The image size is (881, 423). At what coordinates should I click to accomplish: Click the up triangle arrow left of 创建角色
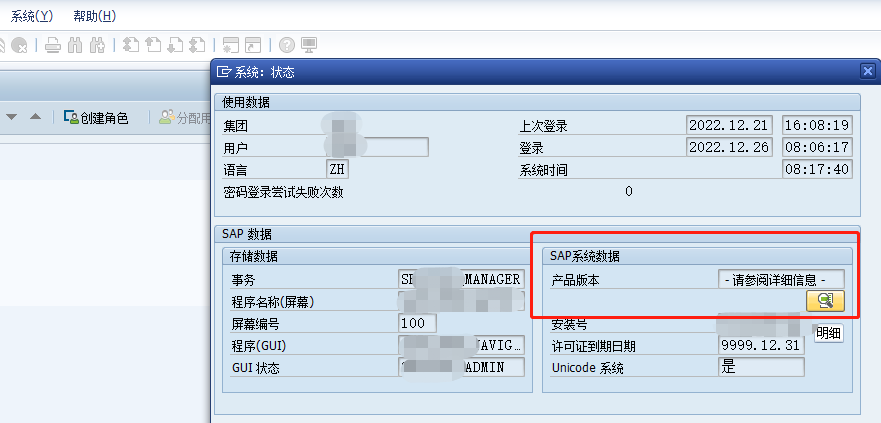click(x=35, y=117)
